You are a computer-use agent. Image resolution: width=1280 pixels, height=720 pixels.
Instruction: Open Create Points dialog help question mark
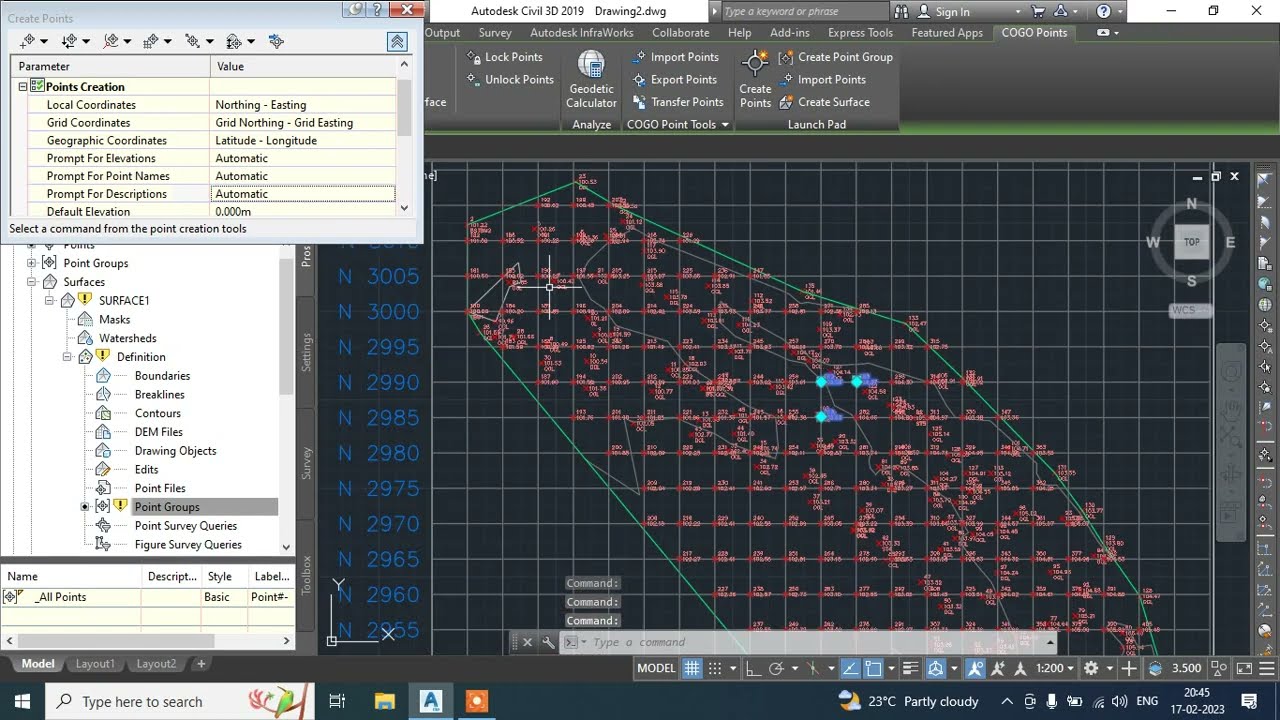pos(376,10)
